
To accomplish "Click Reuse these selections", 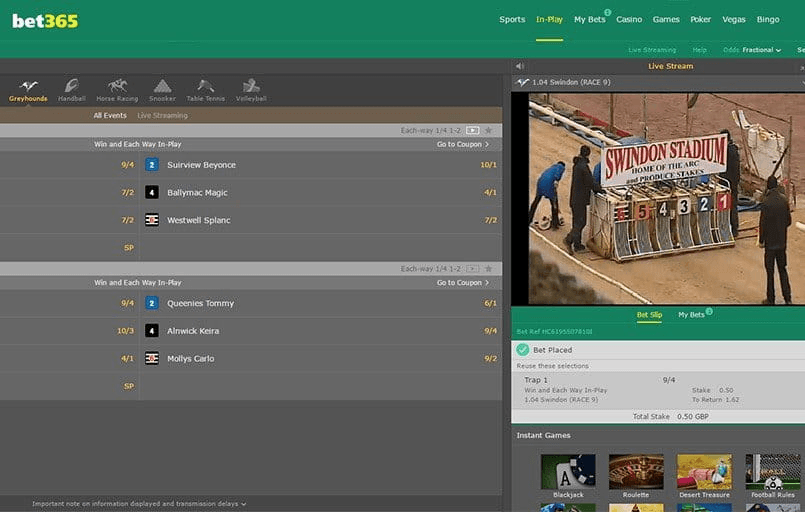I will (x=552, y=366).
